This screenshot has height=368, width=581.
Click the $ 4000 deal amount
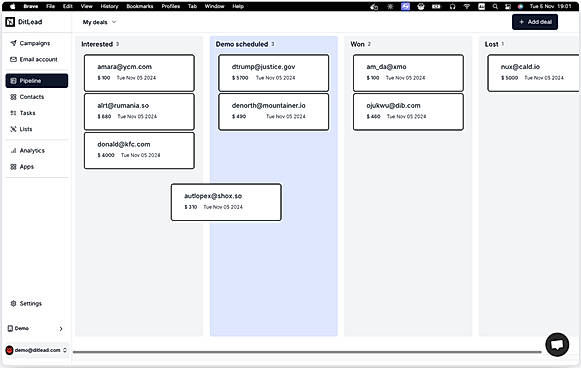coord(106,155)
